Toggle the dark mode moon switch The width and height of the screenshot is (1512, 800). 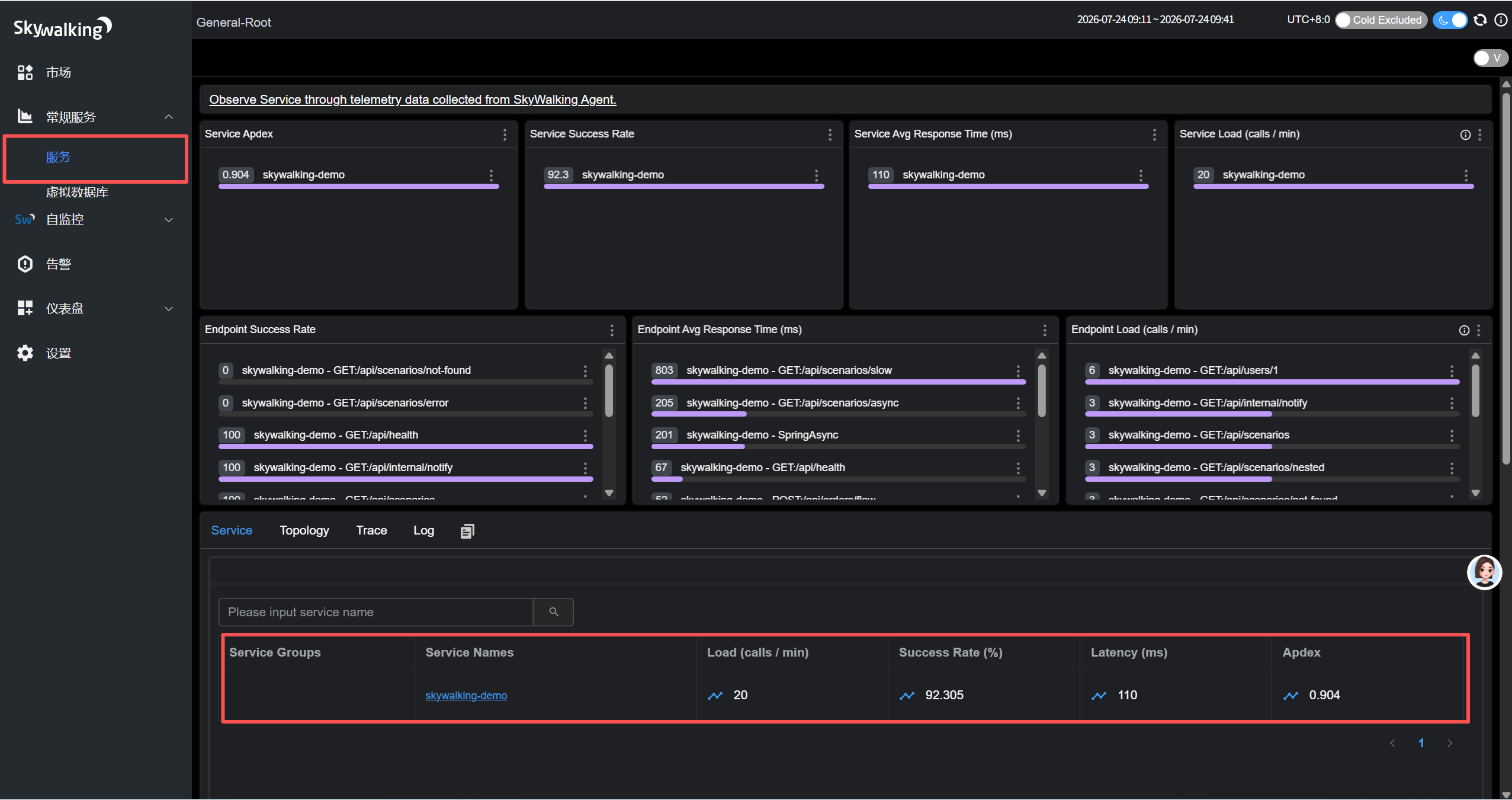click(x=1450, y=20)
